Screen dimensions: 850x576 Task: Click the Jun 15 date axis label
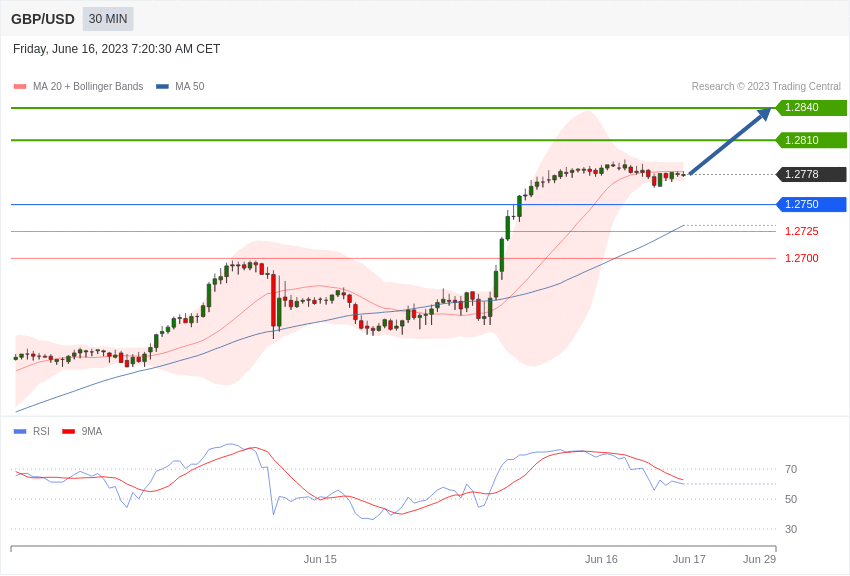tap(320, 559)
